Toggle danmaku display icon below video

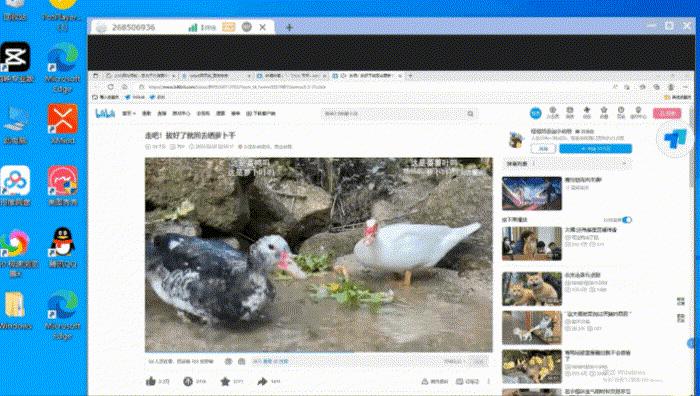point(229,361)
